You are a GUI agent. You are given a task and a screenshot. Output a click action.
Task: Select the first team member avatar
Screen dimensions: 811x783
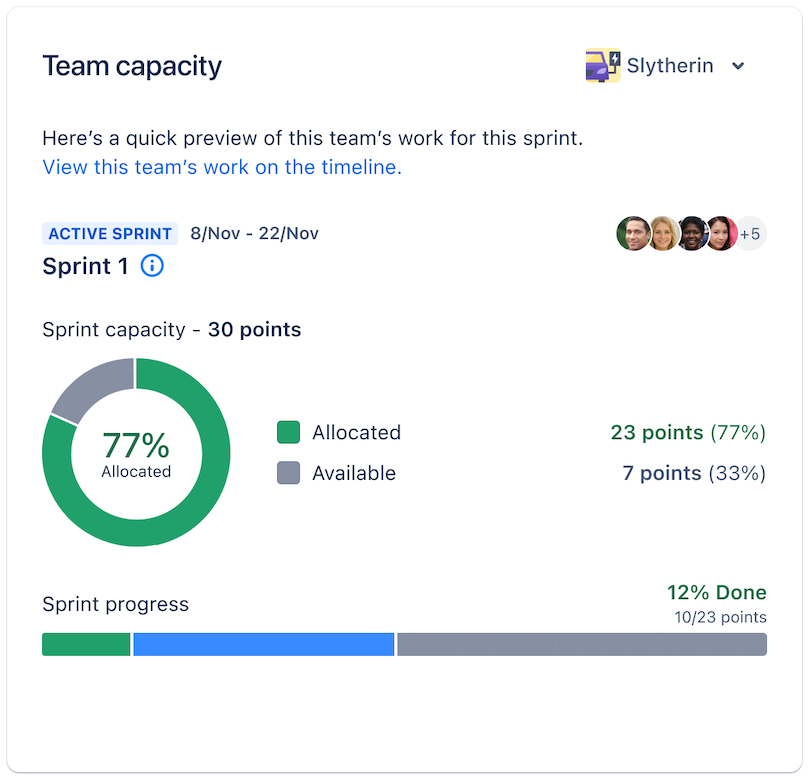[634, 233]
